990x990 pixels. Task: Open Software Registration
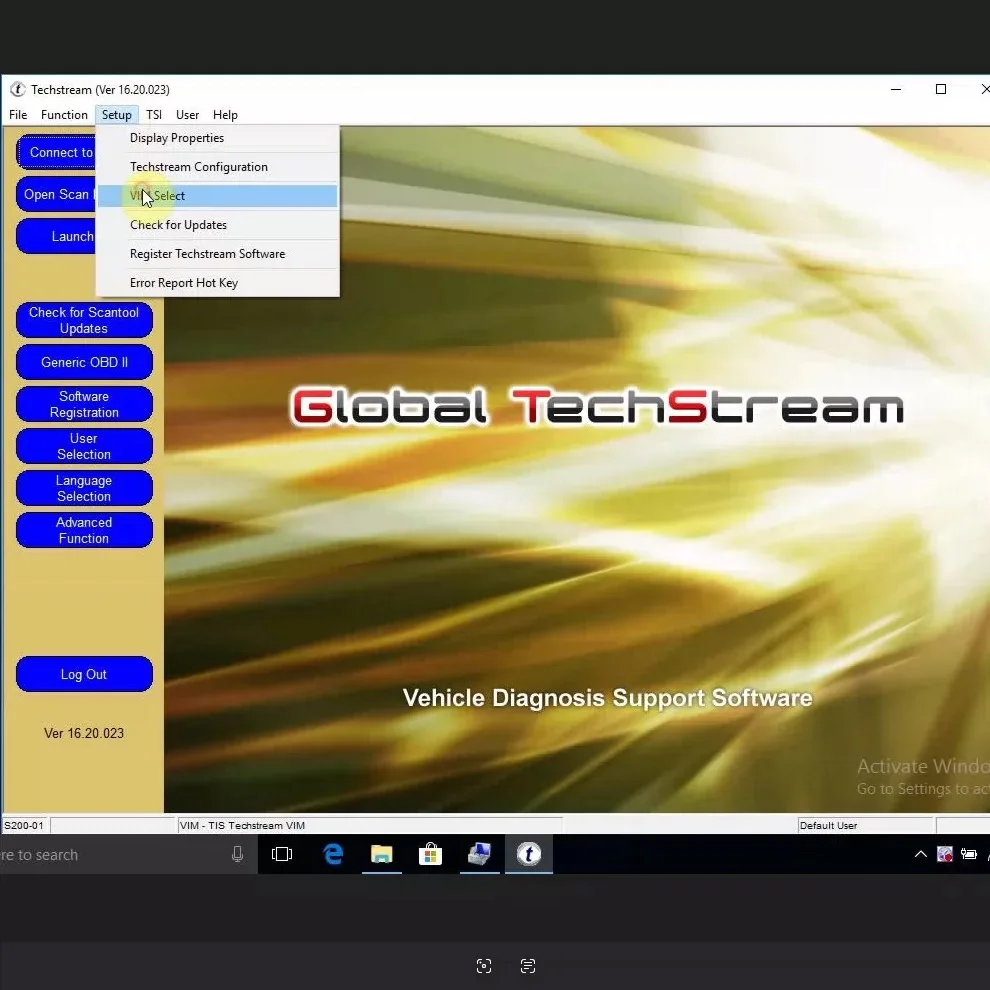[x=84, y=404]
